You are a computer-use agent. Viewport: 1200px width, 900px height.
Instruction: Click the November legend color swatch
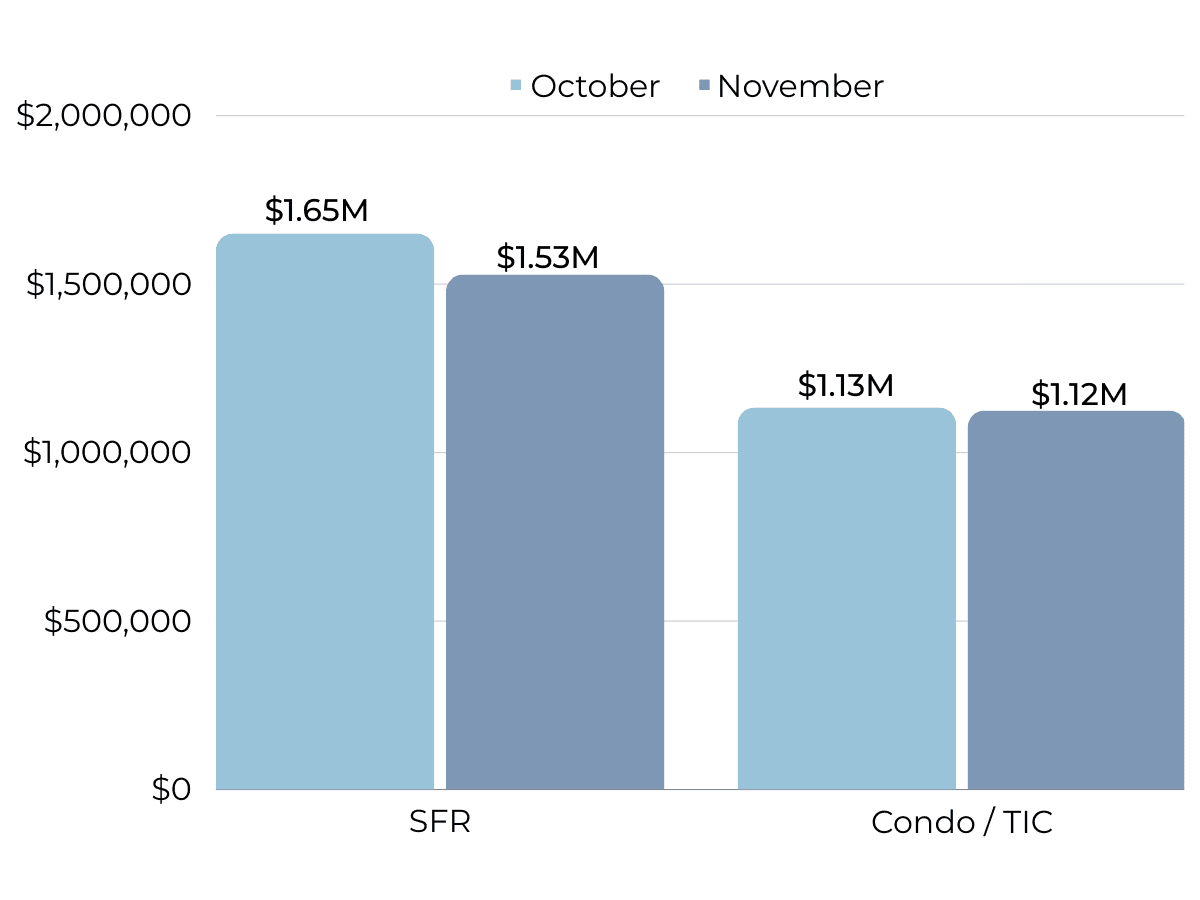[x=704, y=86]
